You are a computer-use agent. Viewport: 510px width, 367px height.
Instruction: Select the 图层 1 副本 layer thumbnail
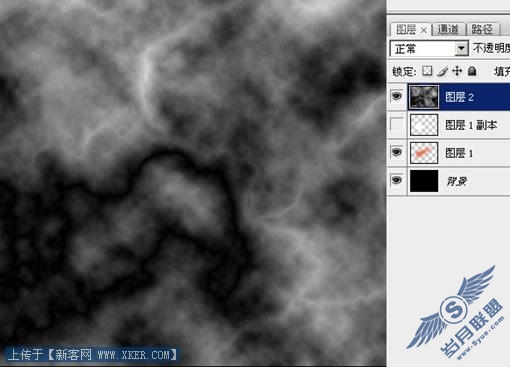tap(424, 125)
